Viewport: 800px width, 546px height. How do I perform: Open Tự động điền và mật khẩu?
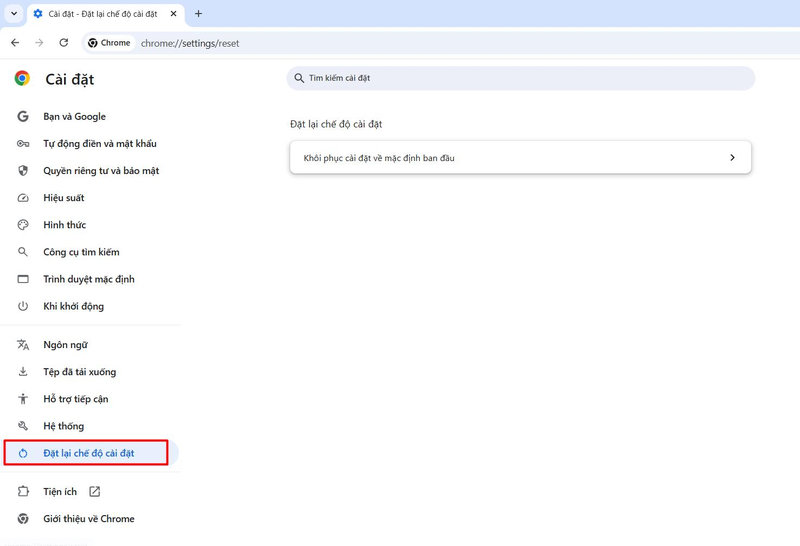pyautogui.click(x=99, y=143)
